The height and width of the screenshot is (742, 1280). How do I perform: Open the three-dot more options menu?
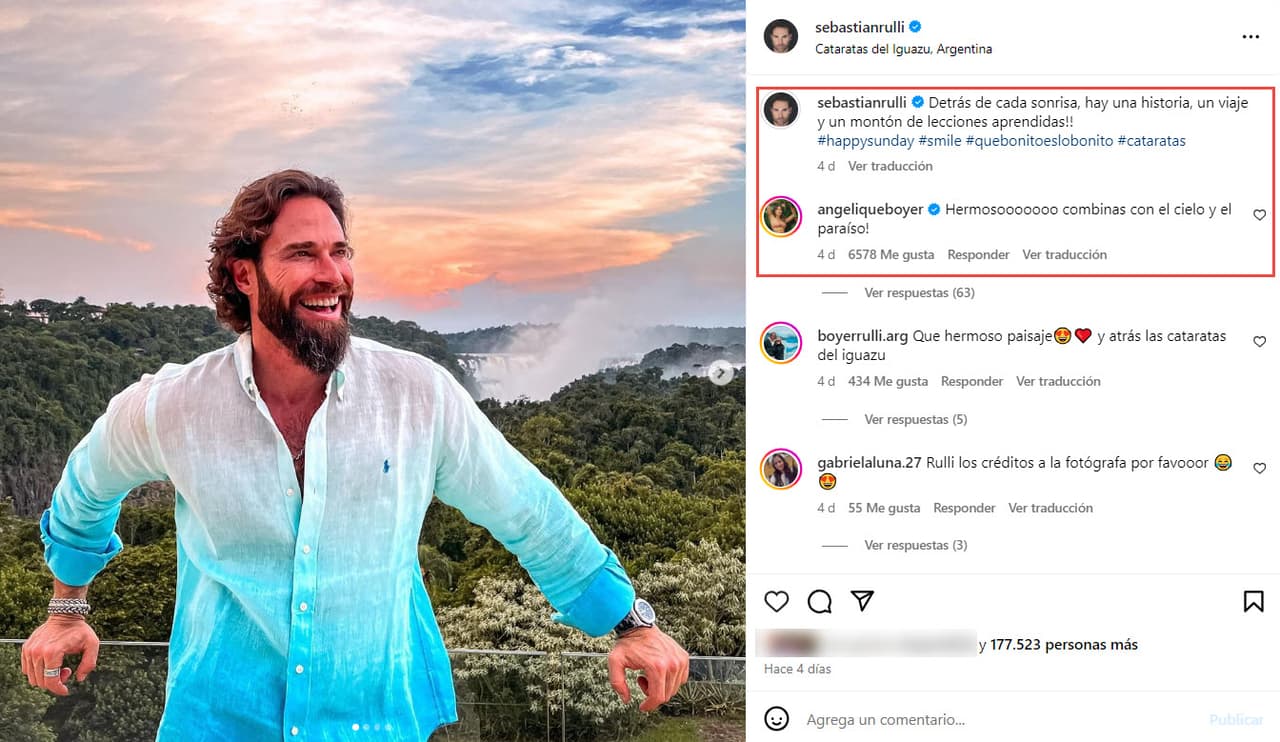click(x=1250, y=37)
